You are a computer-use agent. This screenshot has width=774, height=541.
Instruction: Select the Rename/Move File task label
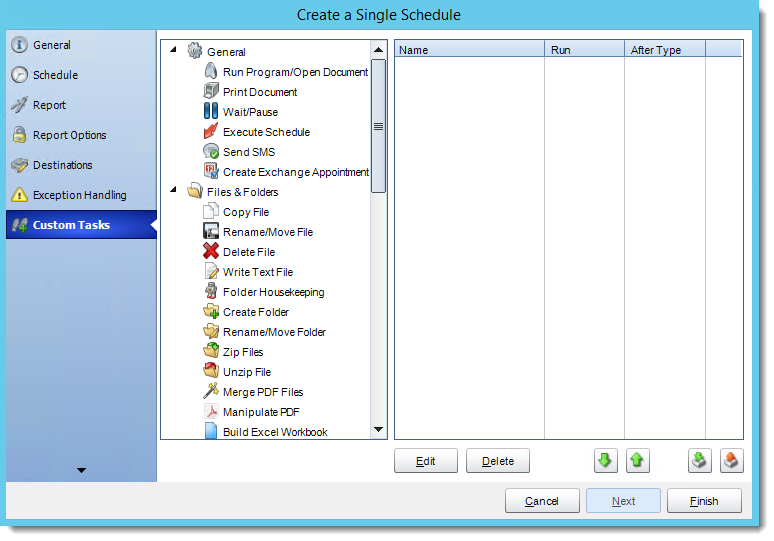pyautogui.click(x=268, y=232)
